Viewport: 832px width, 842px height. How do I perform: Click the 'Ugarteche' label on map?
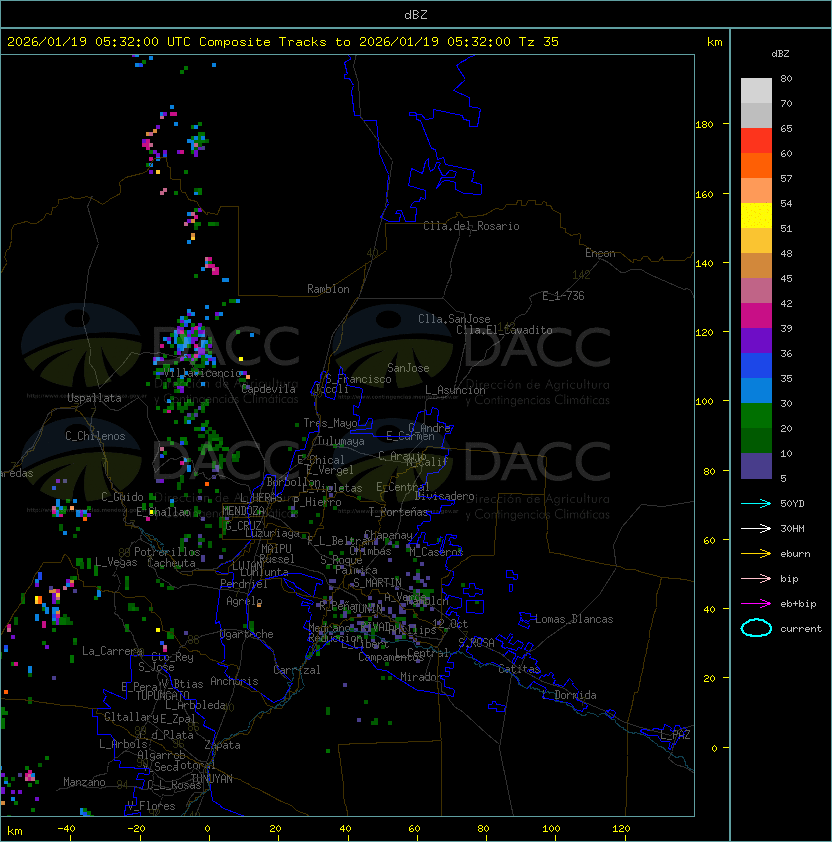tap(247, 634)
